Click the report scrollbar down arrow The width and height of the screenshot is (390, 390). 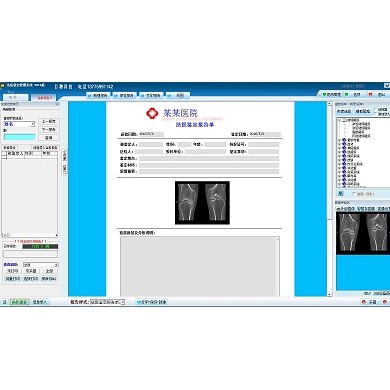pos(329,294)
